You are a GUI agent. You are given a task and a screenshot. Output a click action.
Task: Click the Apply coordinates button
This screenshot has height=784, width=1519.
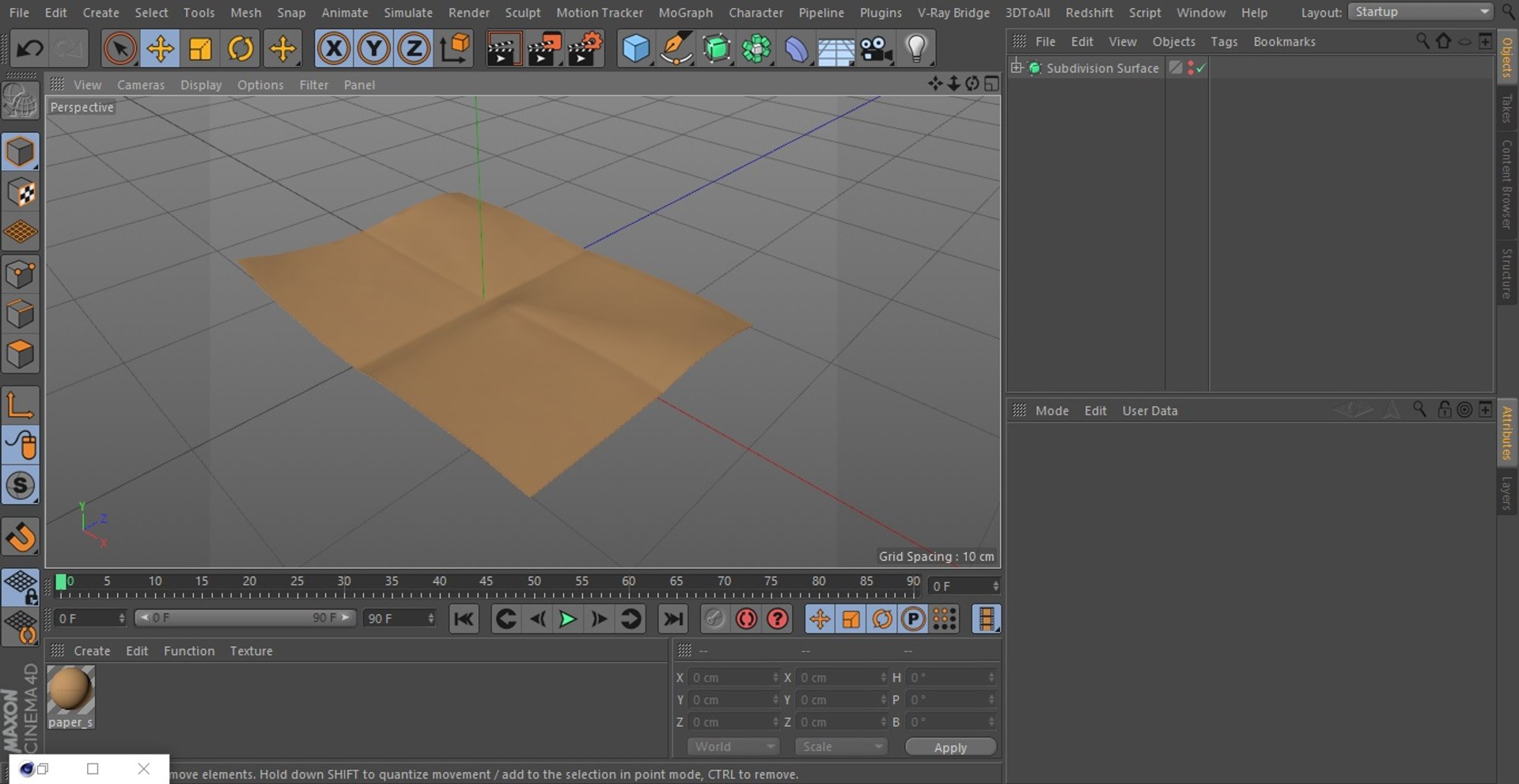coord(950,748)
